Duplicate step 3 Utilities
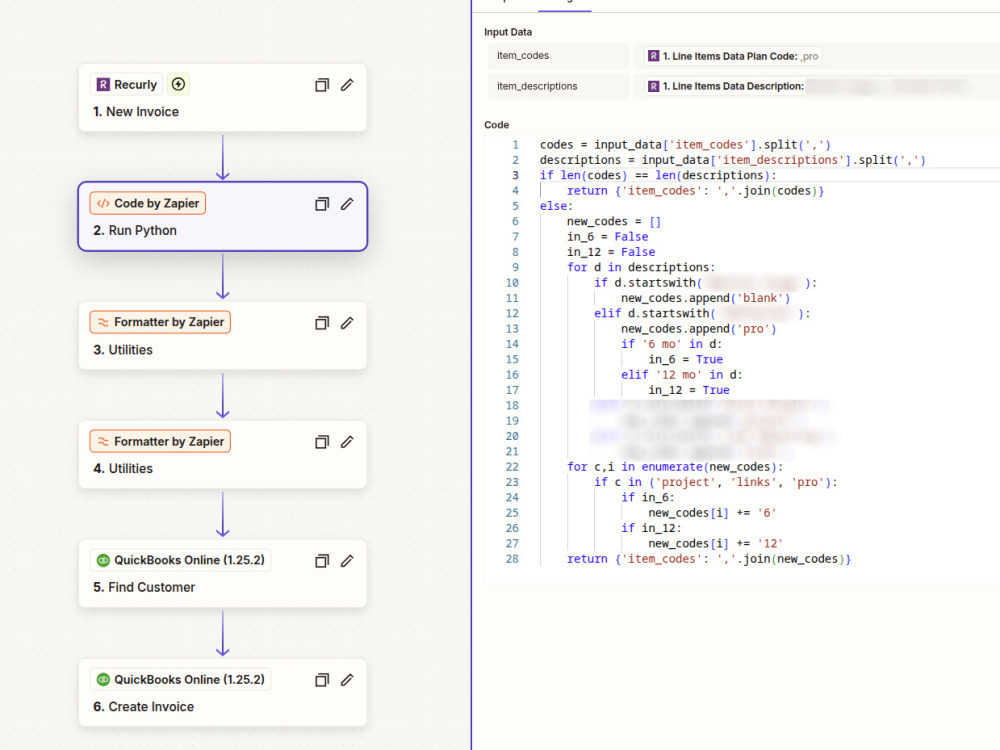This screenshot has height=750, width=1000. pos(322,323)
